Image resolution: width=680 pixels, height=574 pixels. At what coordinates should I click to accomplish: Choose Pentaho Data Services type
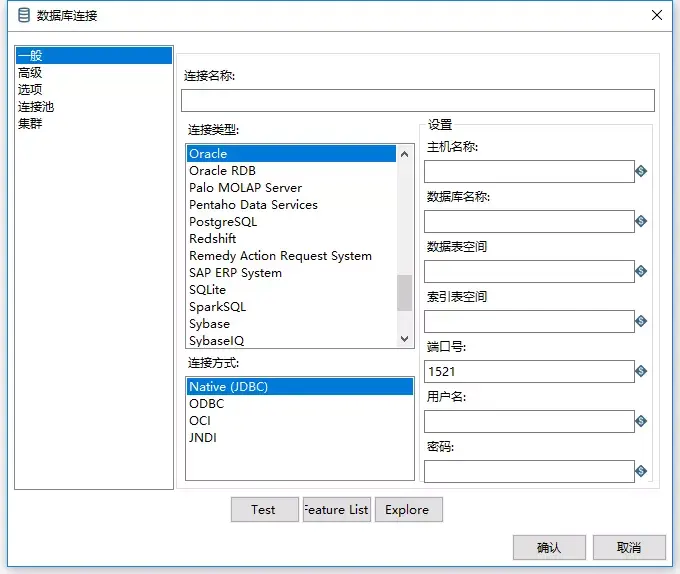pos(291,205)
